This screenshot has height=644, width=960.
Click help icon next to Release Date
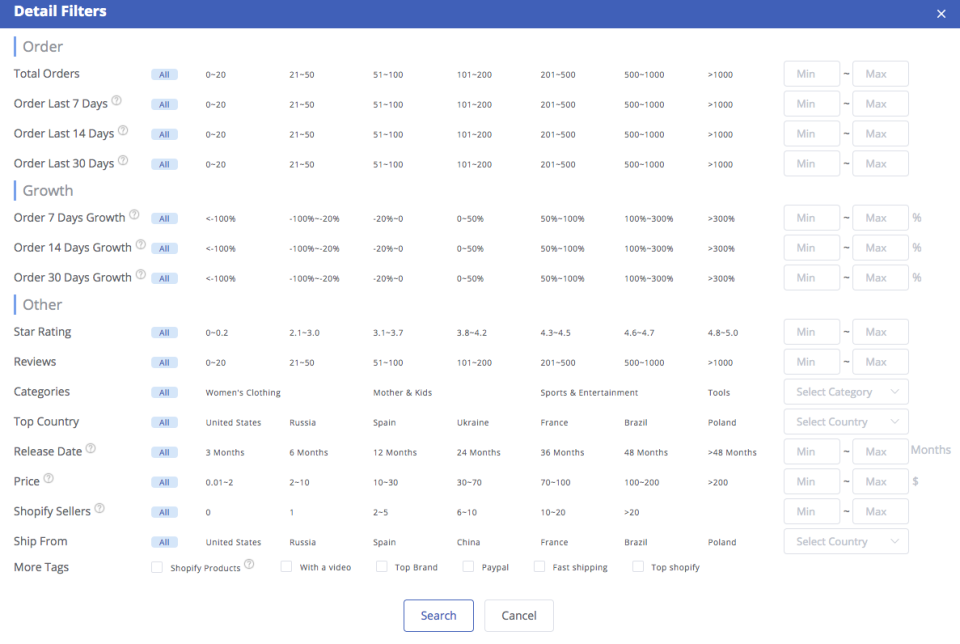pos(91,449)
